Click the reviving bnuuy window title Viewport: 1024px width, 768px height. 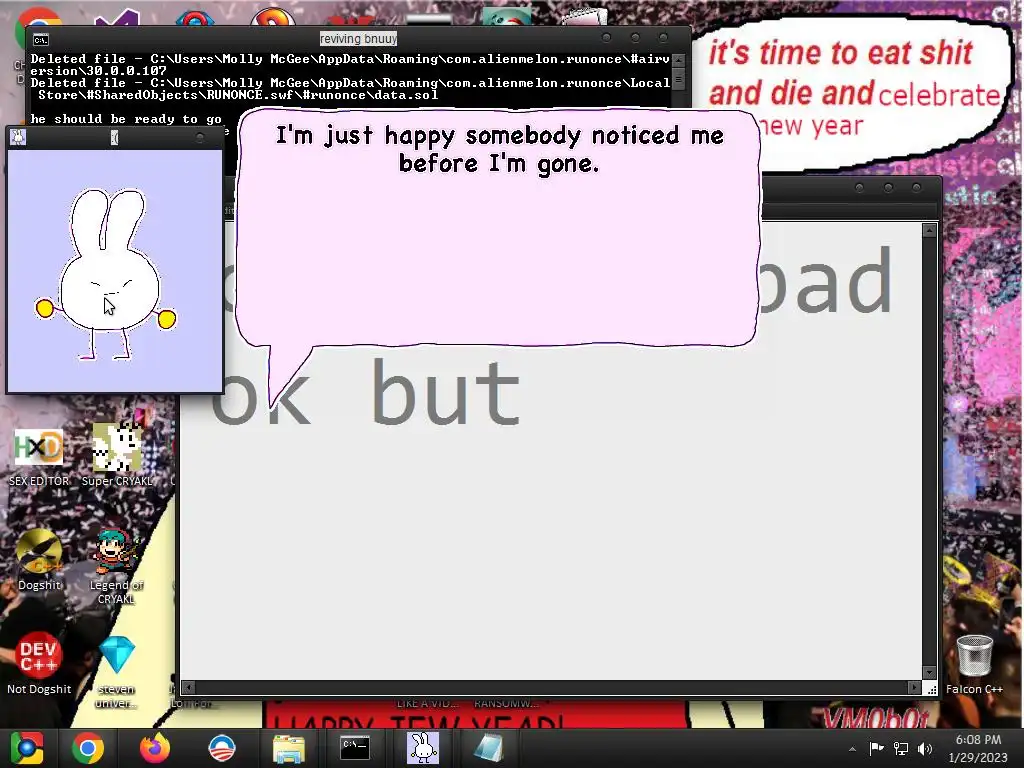(358, 39)
